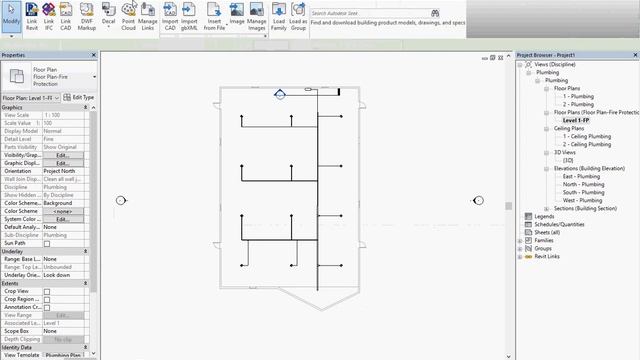Collapse the Underlay section
Viewport: 640px width, 360px height.
click(x=85, y=251)
